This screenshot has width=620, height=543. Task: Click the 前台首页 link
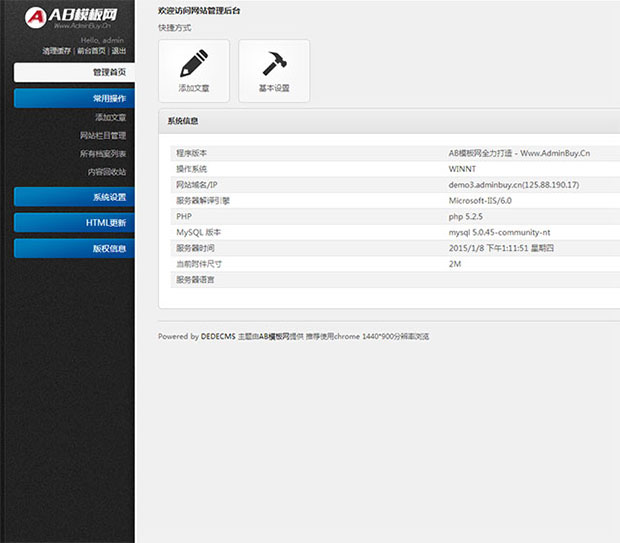pos(91,51)
